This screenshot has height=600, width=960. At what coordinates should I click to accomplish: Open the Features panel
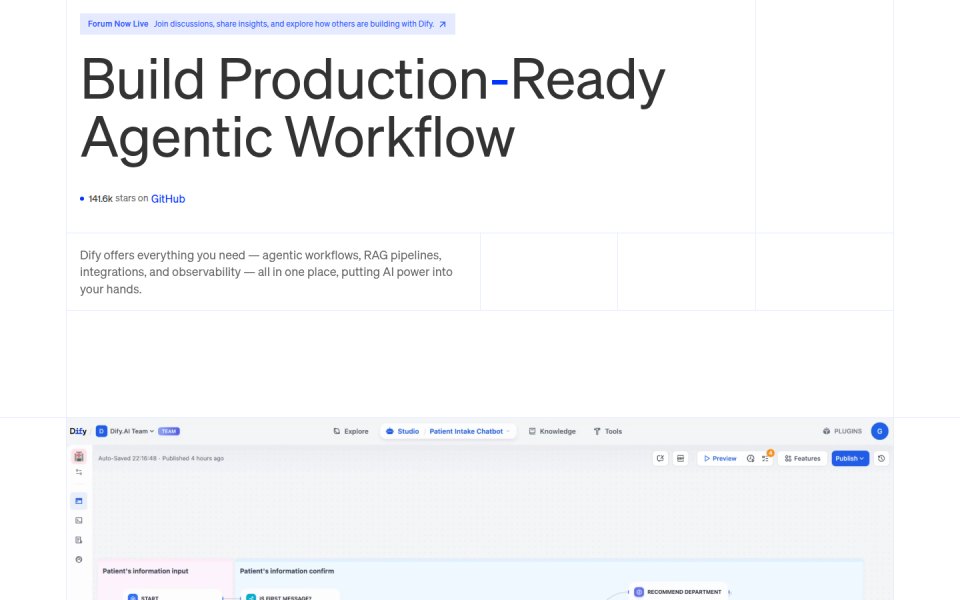coord(803,458)
